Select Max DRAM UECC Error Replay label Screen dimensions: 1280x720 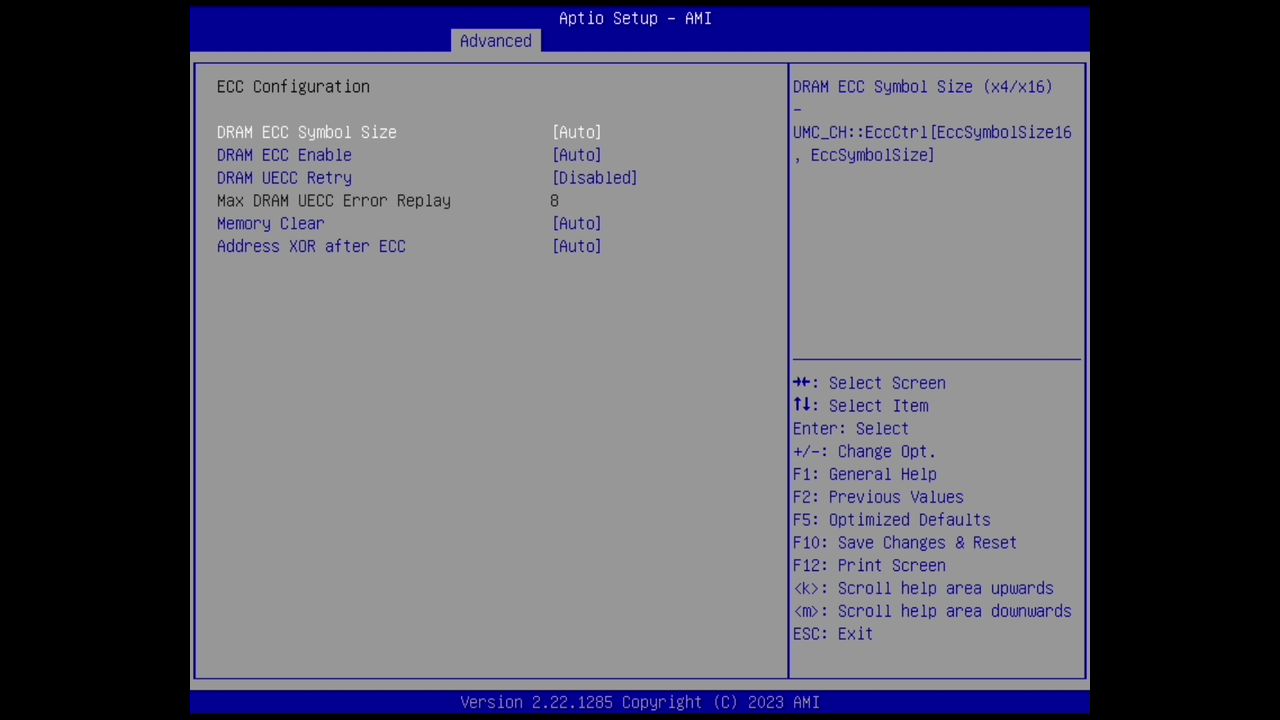click(334, 201)
